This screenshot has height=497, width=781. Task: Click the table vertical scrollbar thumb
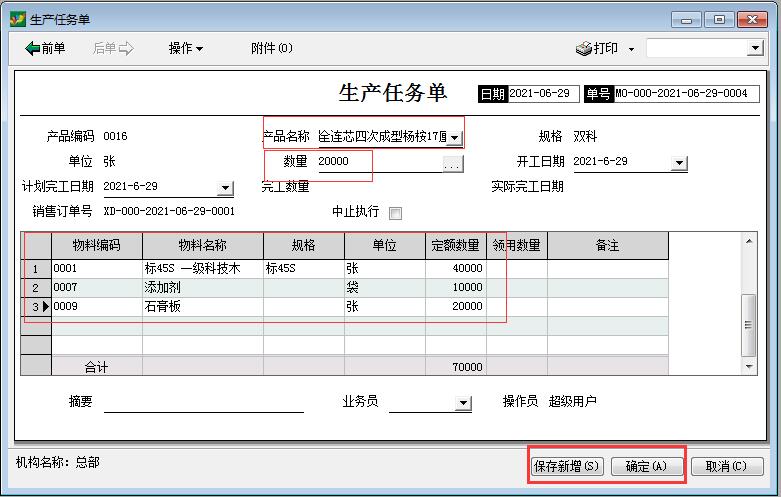pyautogui.click(x=748, y=325)
